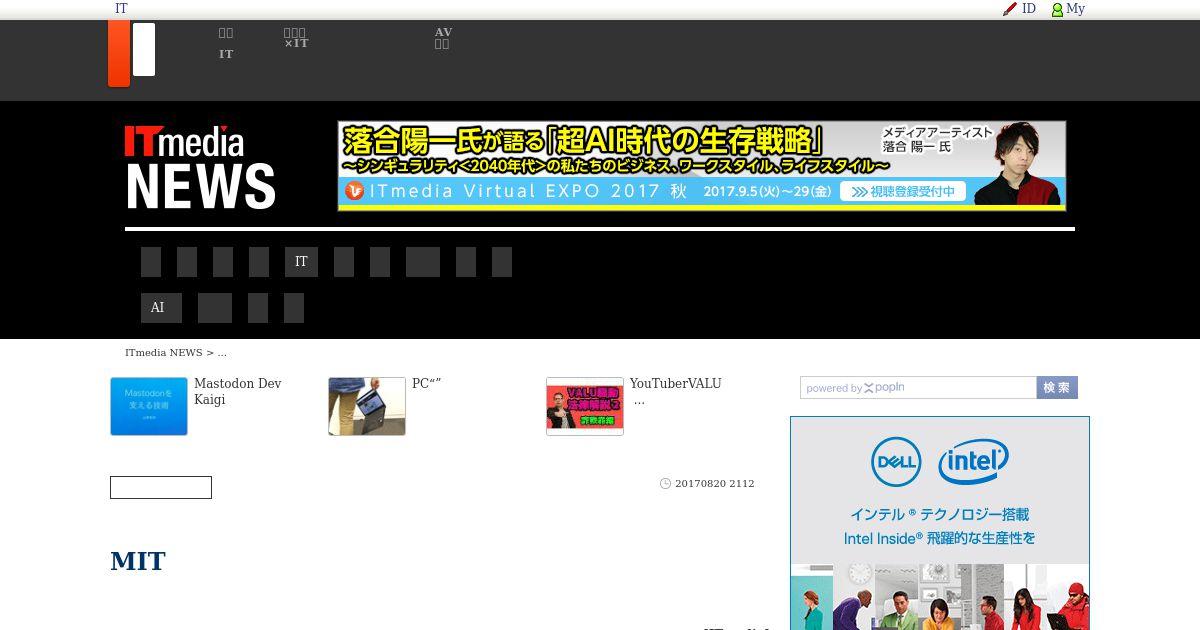This screenshot has height=630, width=1200.
Task: Open the PC article headline link
Action: (x=427, y=384)
